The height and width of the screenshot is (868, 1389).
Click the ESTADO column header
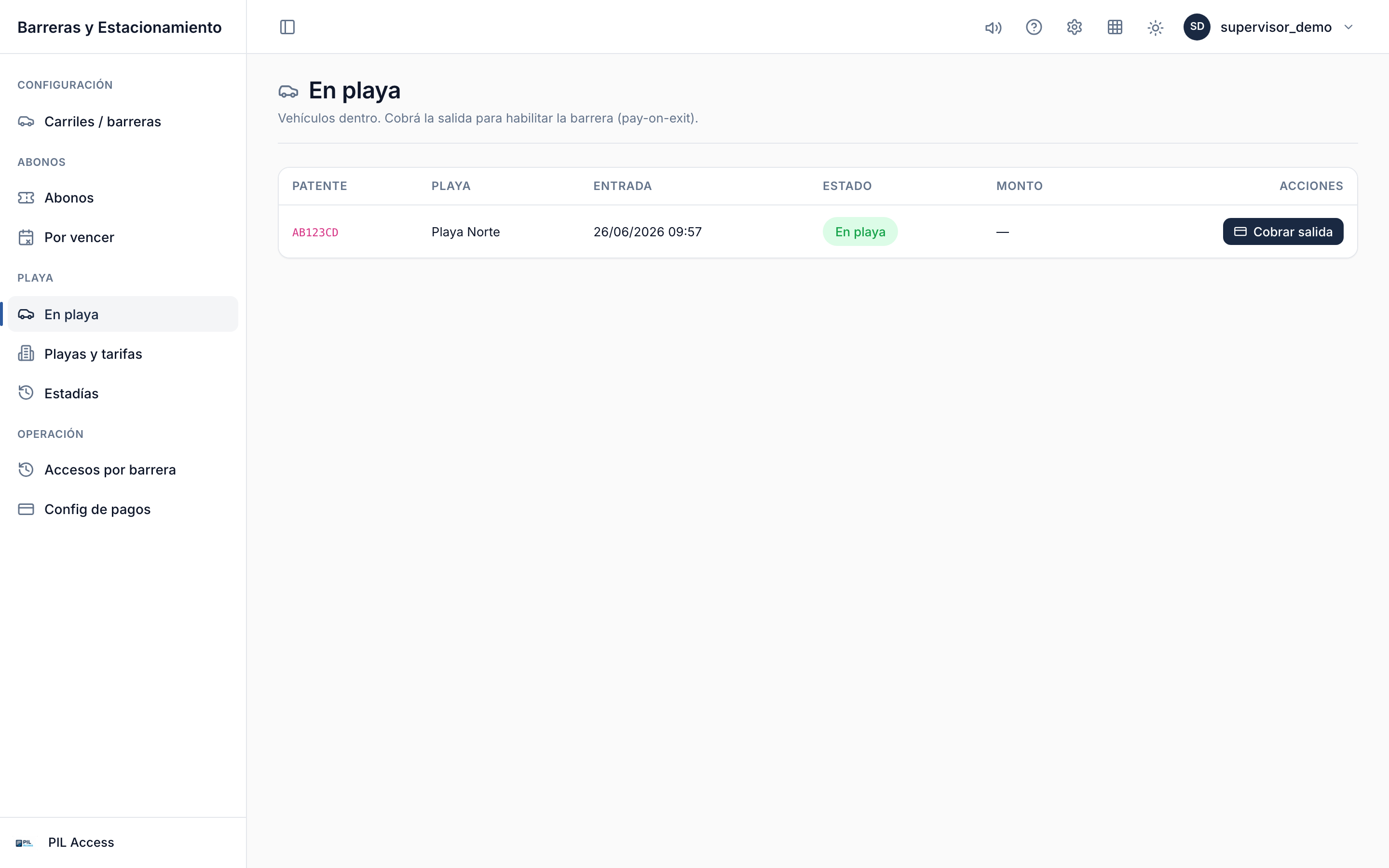click(847, 186)
